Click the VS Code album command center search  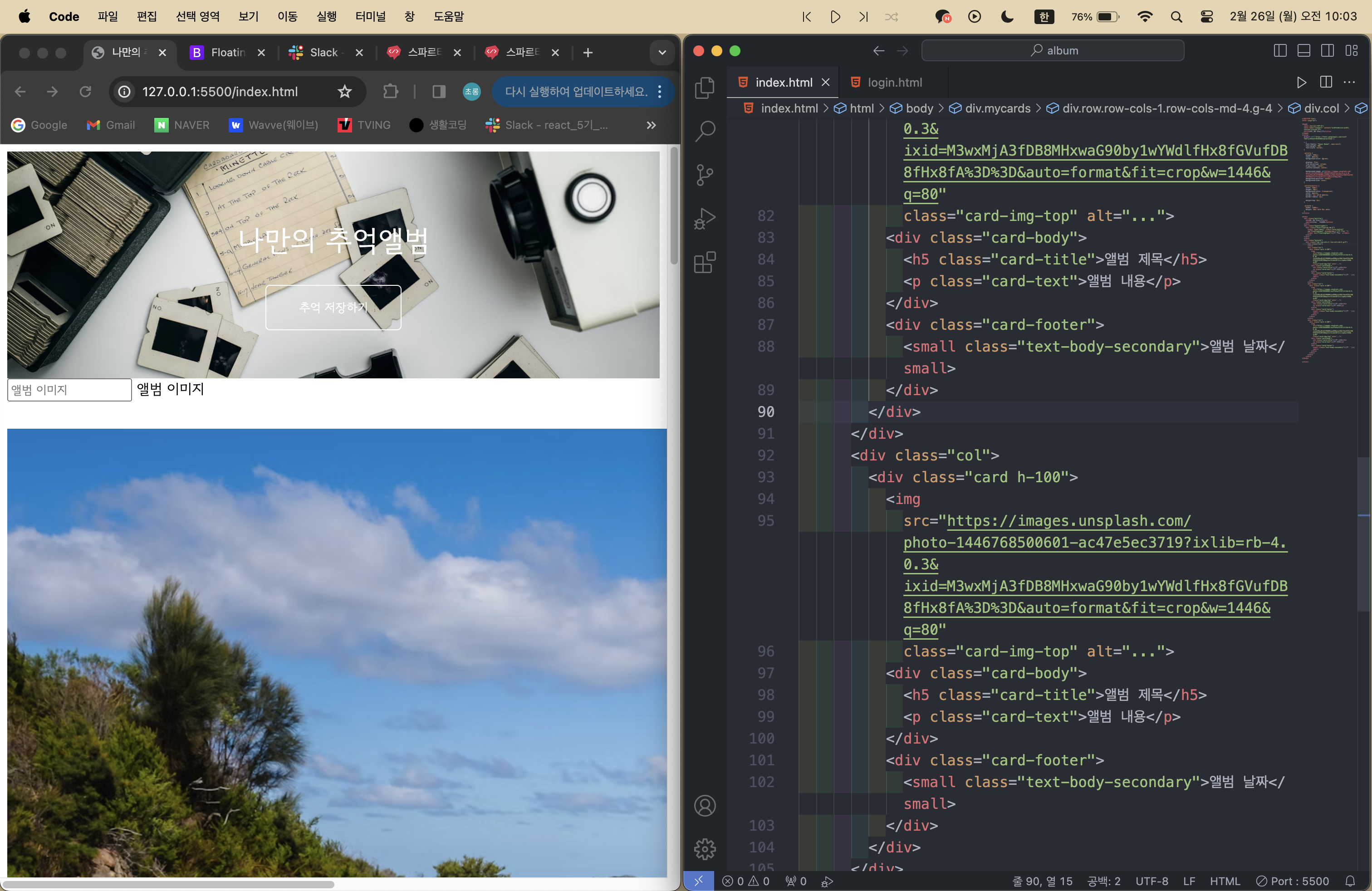click(x=1053, y=51)
